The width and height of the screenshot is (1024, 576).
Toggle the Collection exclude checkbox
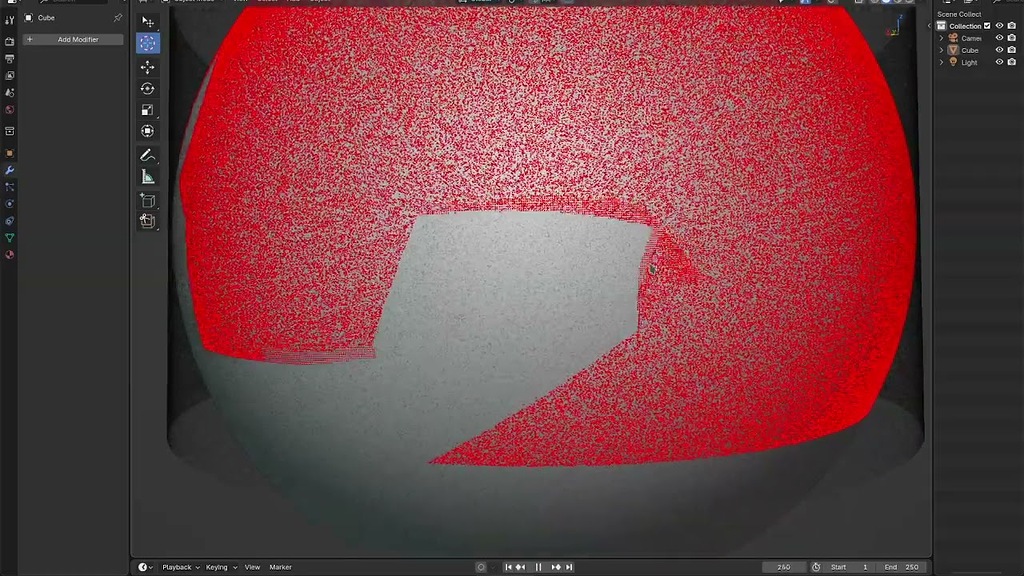tap(987, 26)
